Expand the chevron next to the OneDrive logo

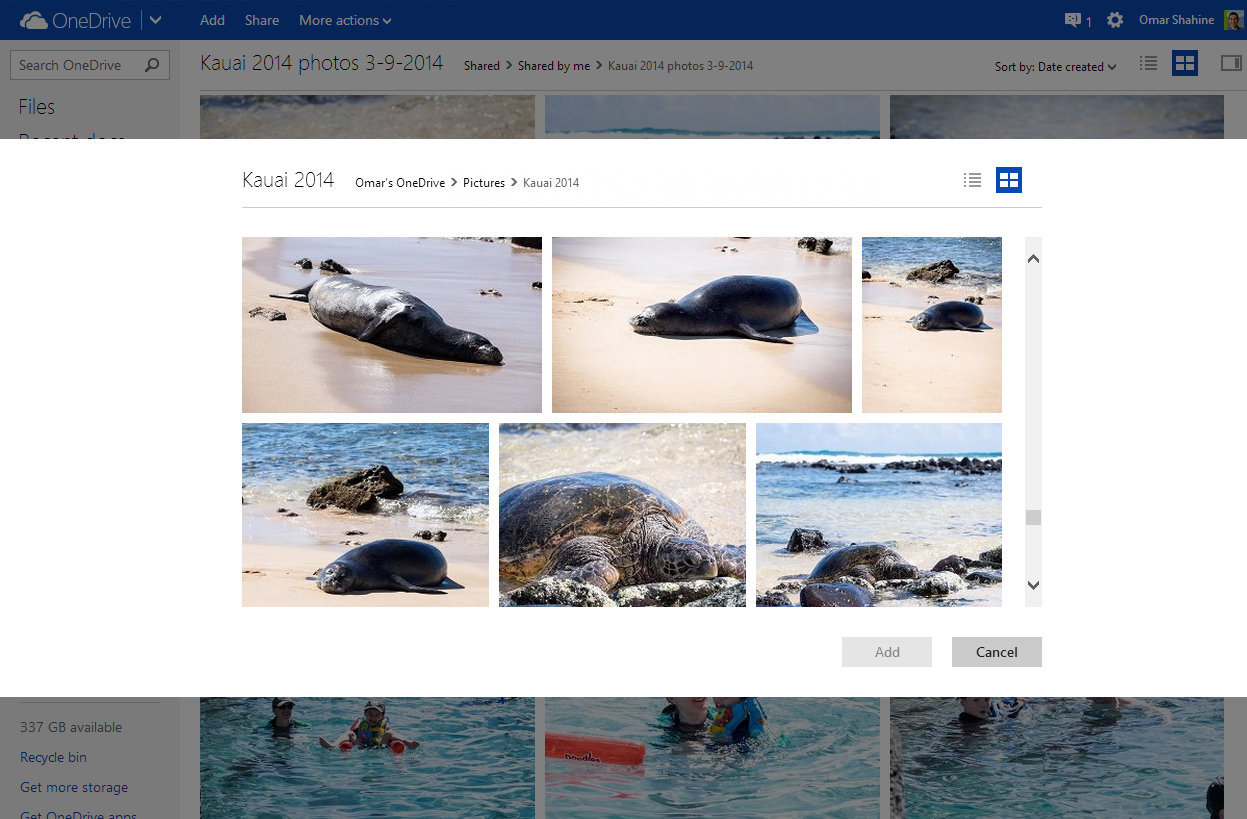[155, 19]
